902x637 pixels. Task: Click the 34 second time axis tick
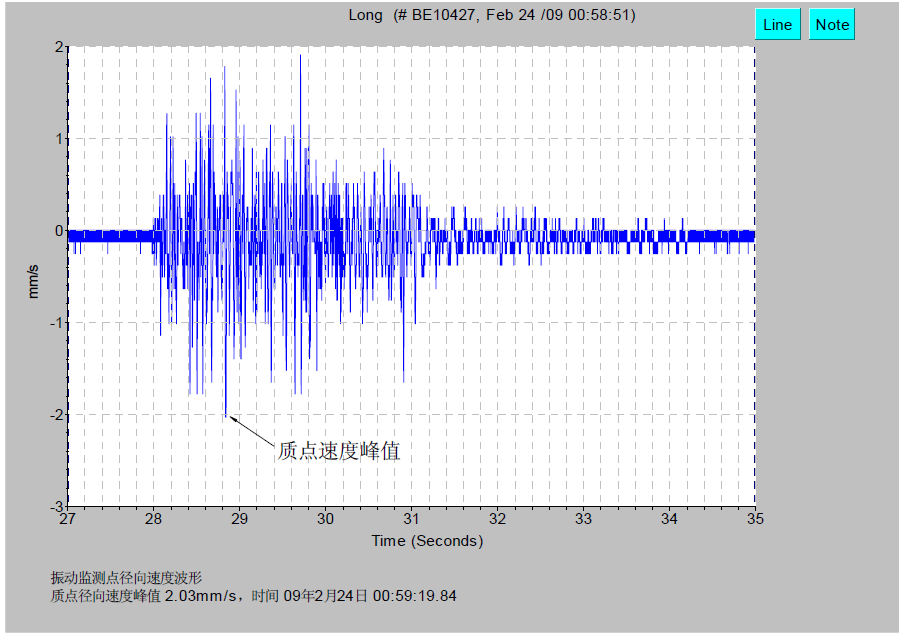(x=669, y=519)
